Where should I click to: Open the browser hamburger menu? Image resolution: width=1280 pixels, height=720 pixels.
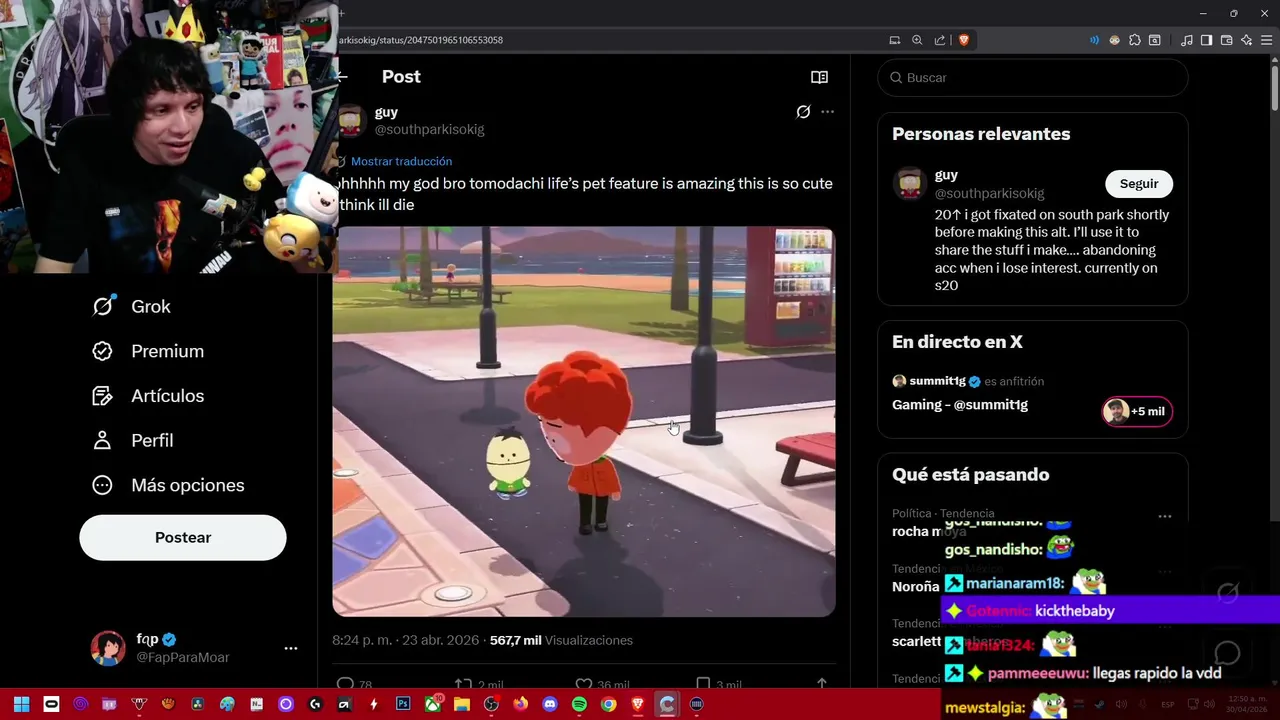(1267, 40)
